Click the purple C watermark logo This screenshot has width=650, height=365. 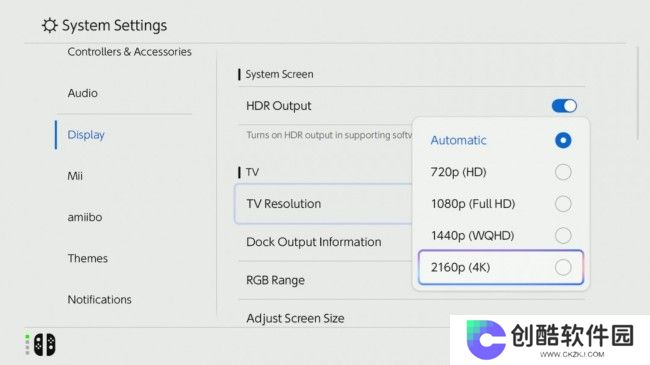pos(485,339)
